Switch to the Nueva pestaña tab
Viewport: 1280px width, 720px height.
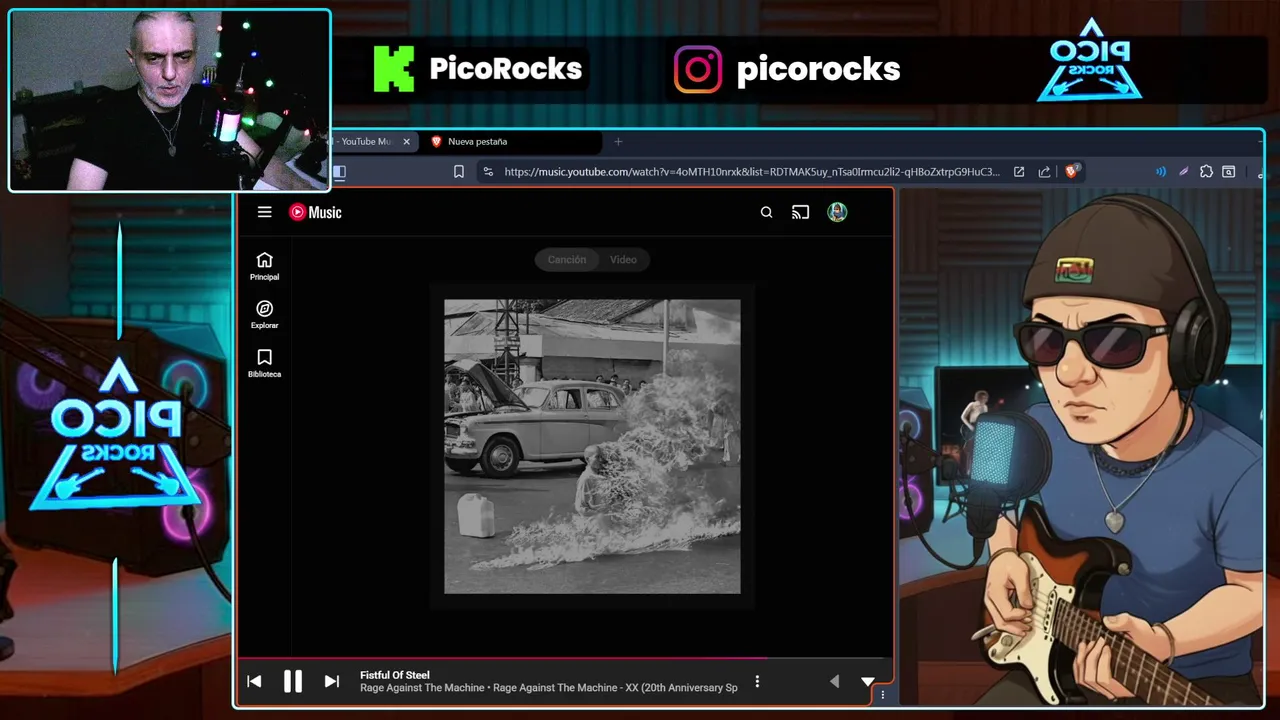click(511, 142)
